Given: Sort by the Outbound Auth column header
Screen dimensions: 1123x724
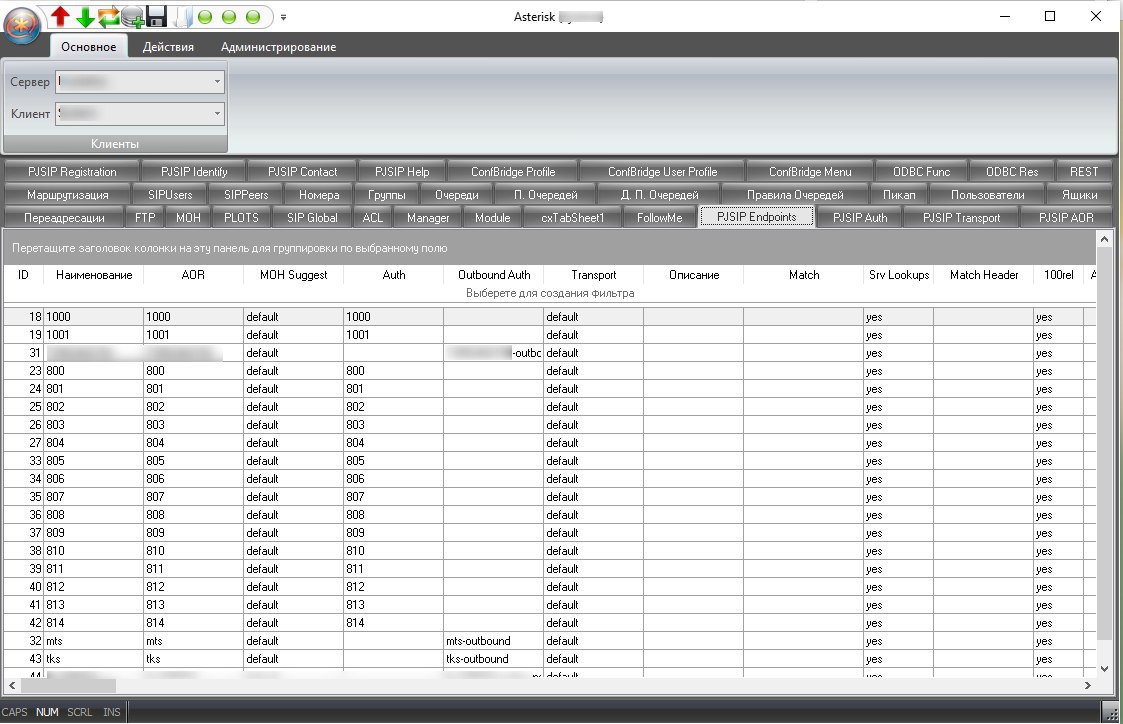Looking at the screenshot, I should [494, 275].
